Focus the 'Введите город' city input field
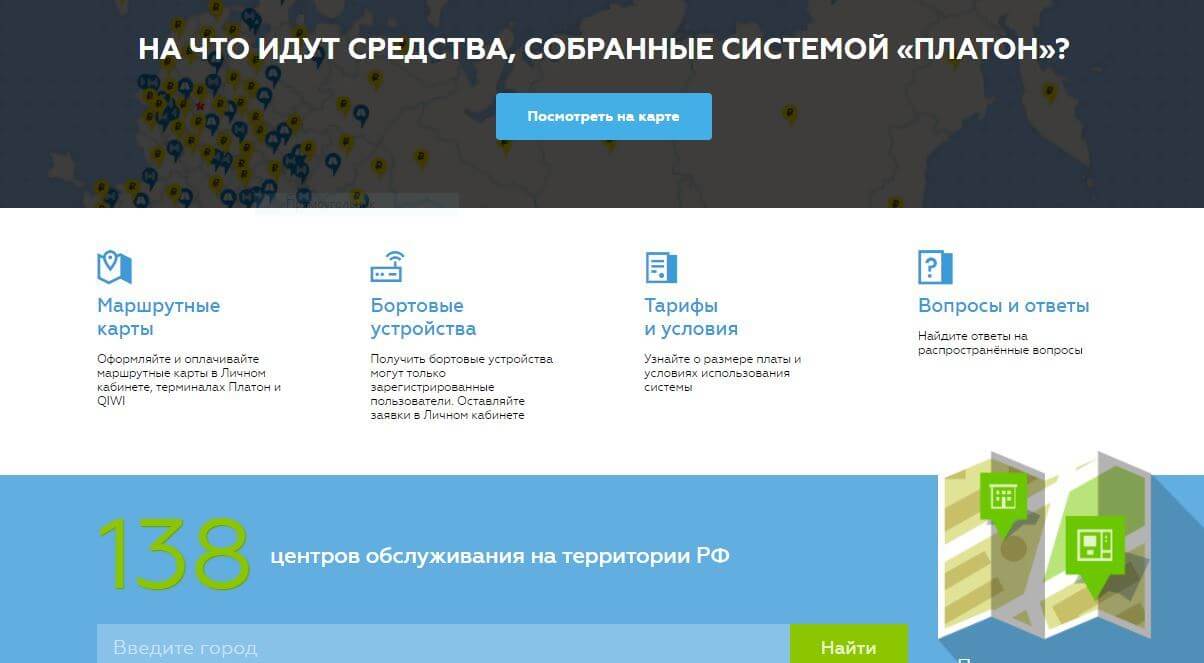Image resolution: width=1204 pixels, height=663 pixels. 443,644
